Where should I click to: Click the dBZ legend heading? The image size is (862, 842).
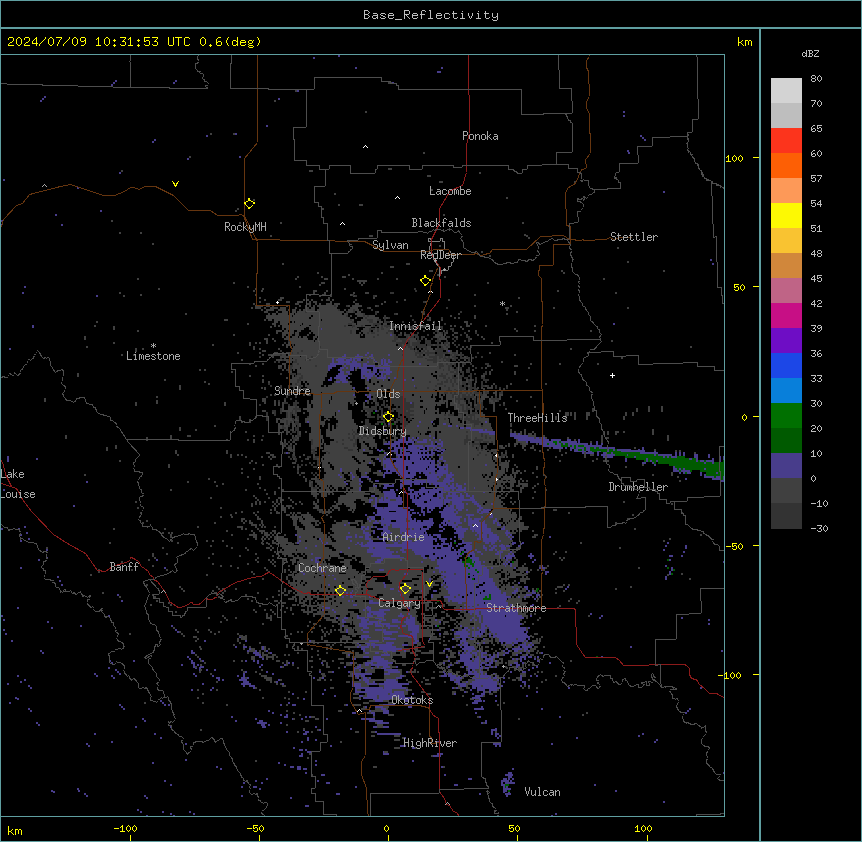[x=810, y=53]
